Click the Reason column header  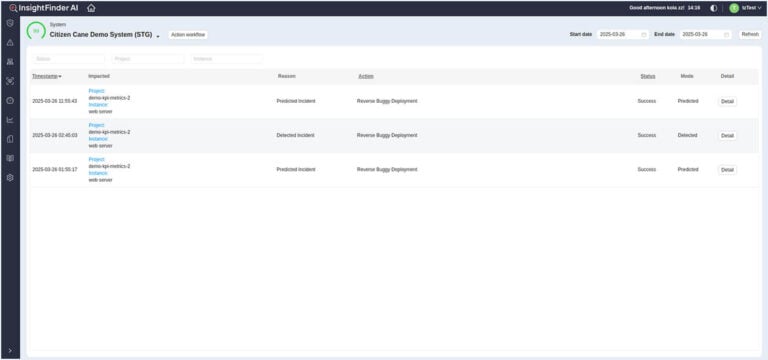coord(287,76)
